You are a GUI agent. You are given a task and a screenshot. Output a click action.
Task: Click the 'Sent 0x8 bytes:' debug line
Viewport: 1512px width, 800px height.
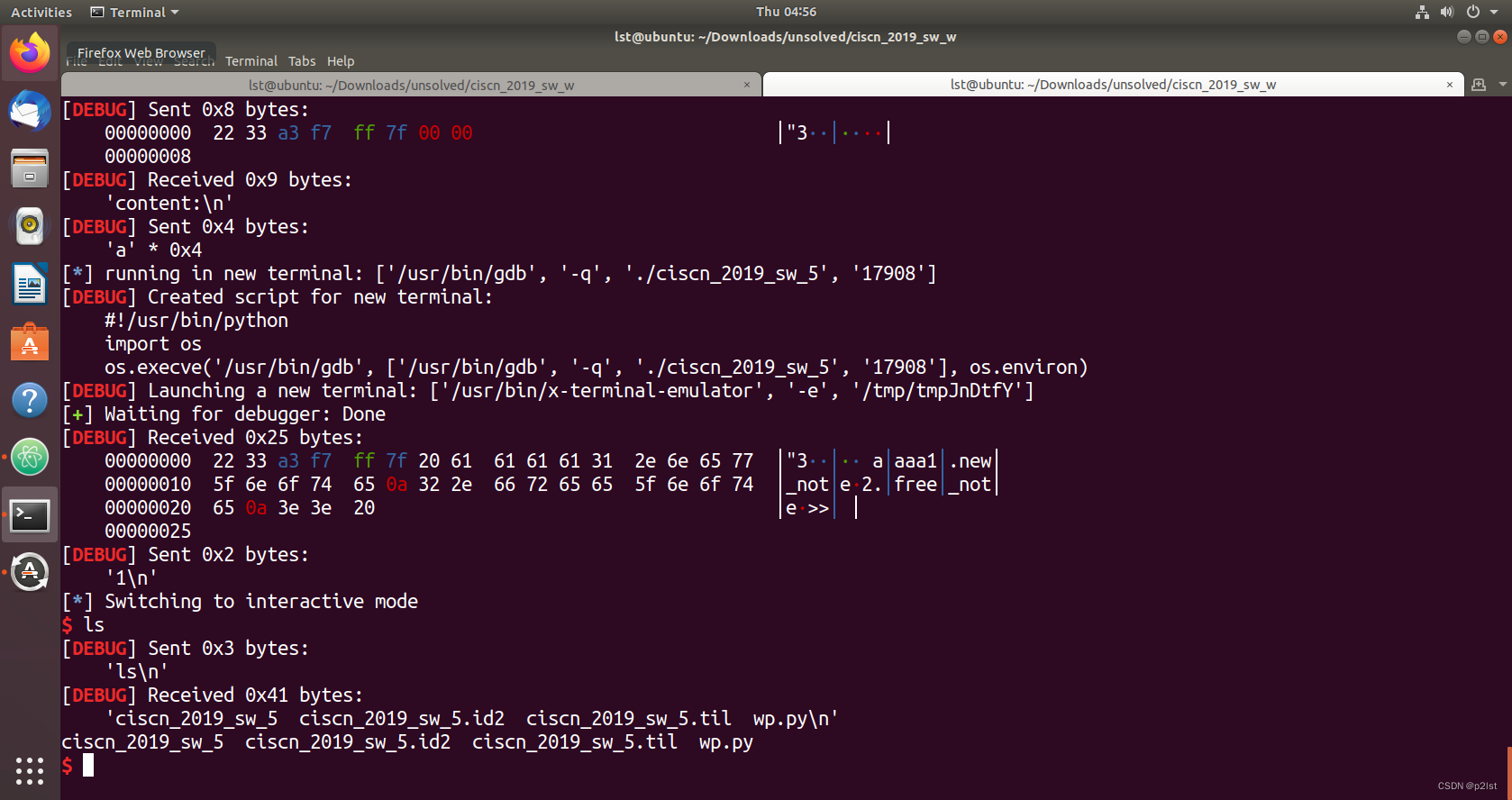(186, 109)
